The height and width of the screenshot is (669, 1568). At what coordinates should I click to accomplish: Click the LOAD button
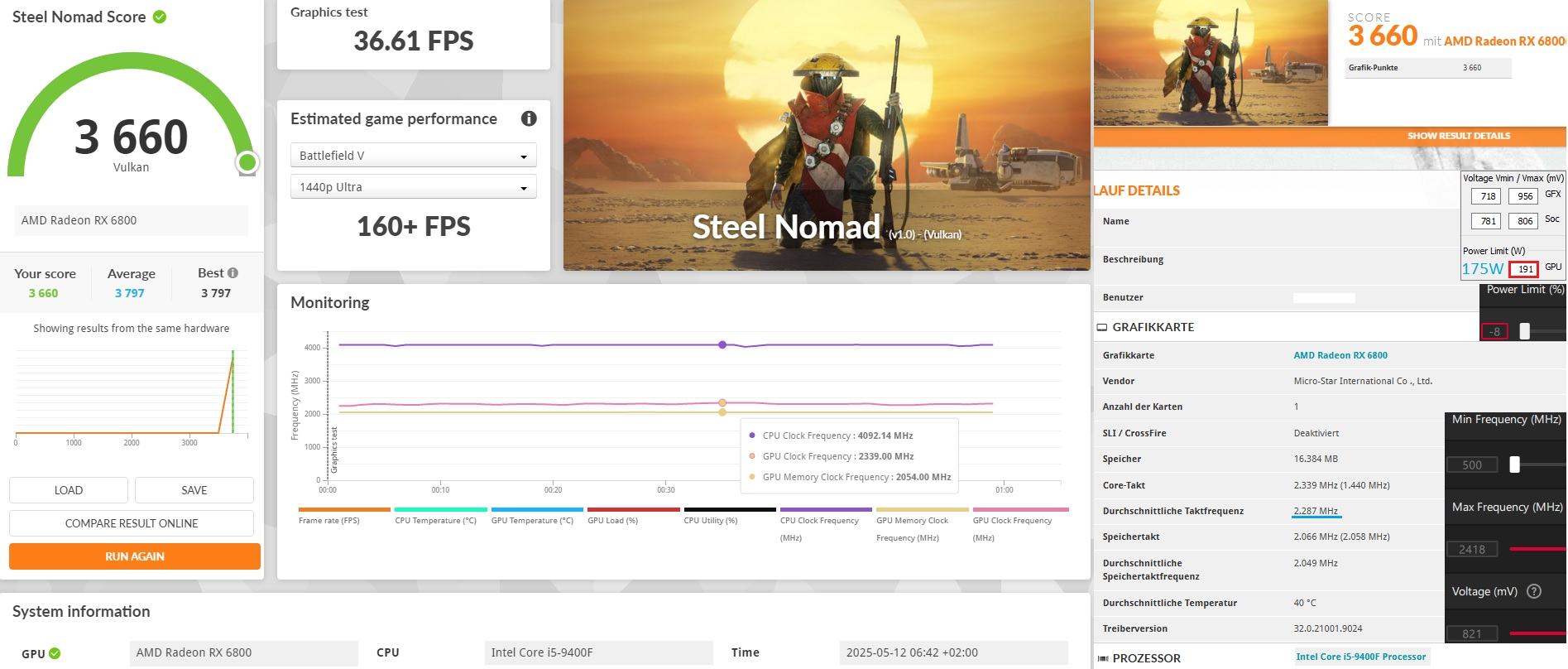[69, 489]
